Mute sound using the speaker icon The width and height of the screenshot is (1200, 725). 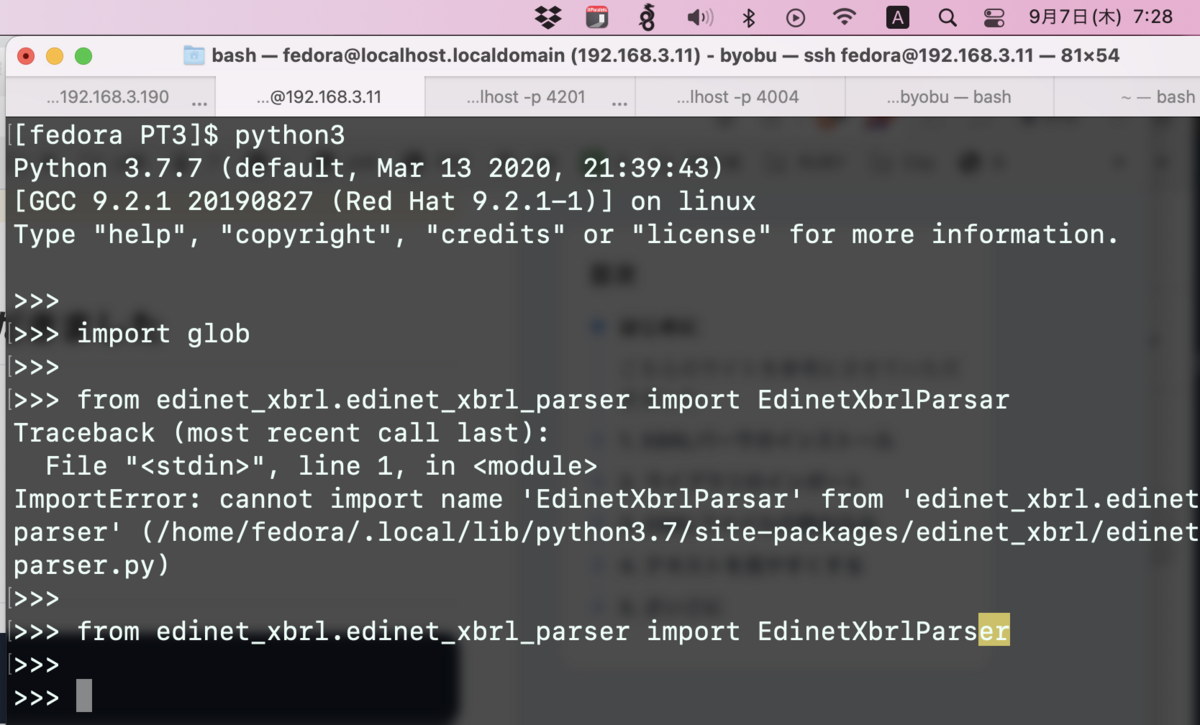pyautogui.click(x=700, y=16)
